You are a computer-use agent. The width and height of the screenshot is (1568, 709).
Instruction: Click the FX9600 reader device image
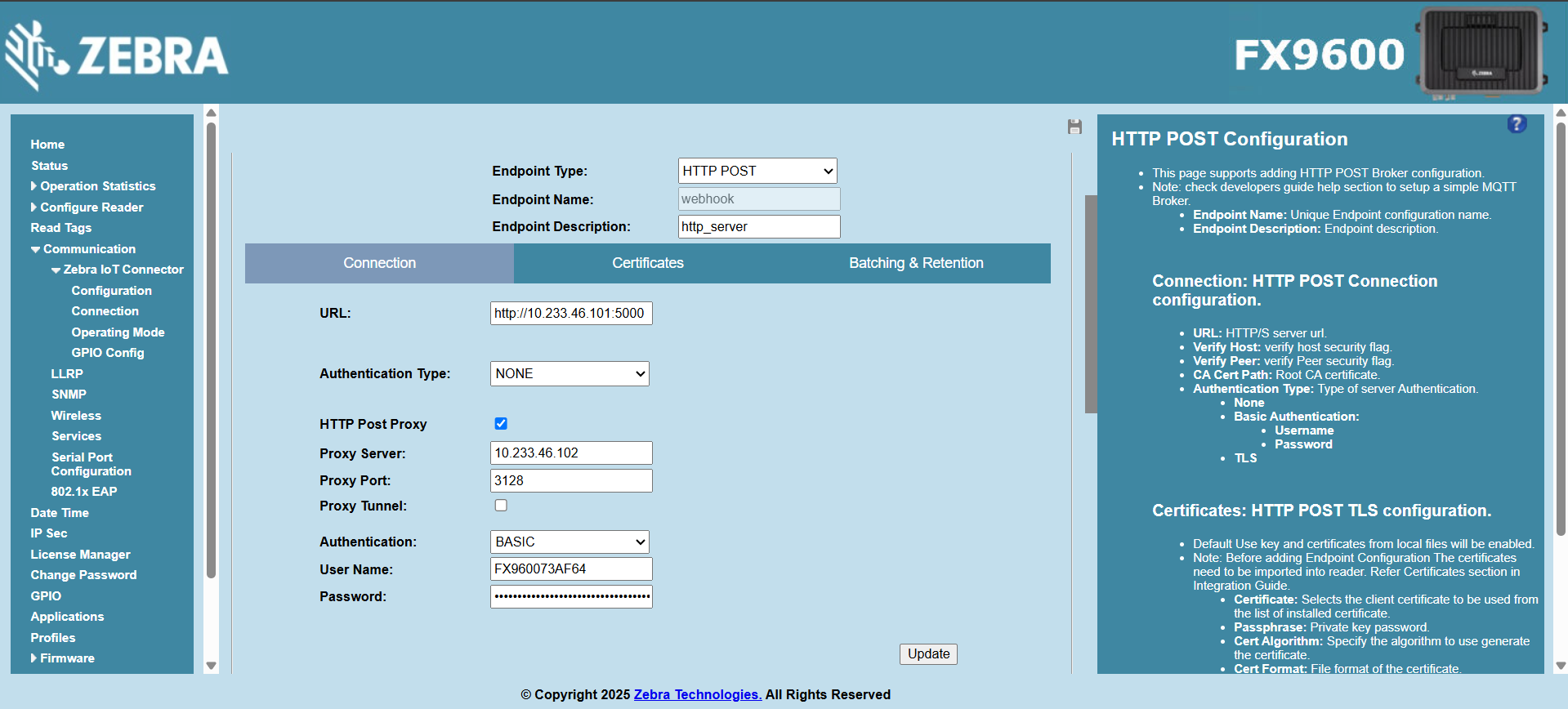pos(1481,52)
